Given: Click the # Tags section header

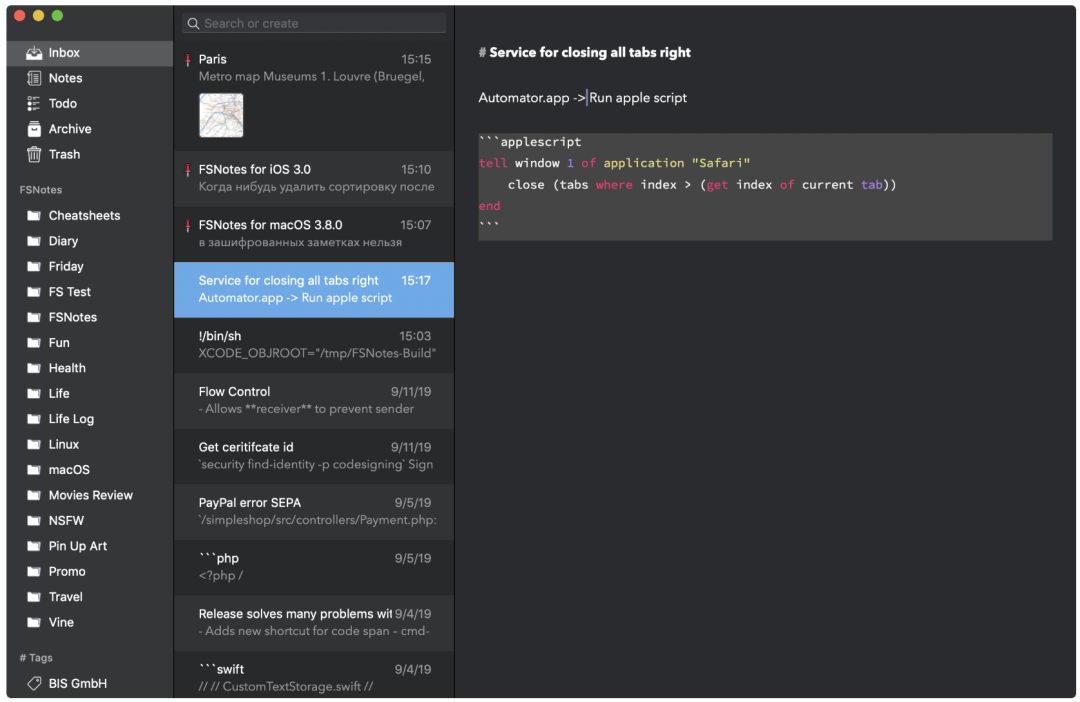Looking at the screenshot, I should point(36,659).
